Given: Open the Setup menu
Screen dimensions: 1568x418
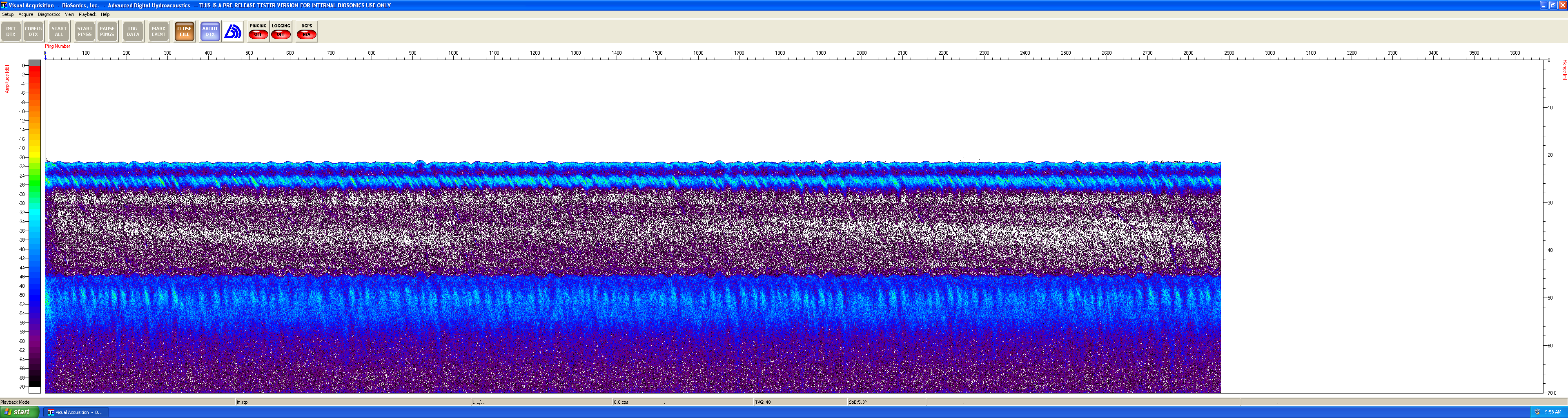Looking at the screenshot, I should click(8, 15).
